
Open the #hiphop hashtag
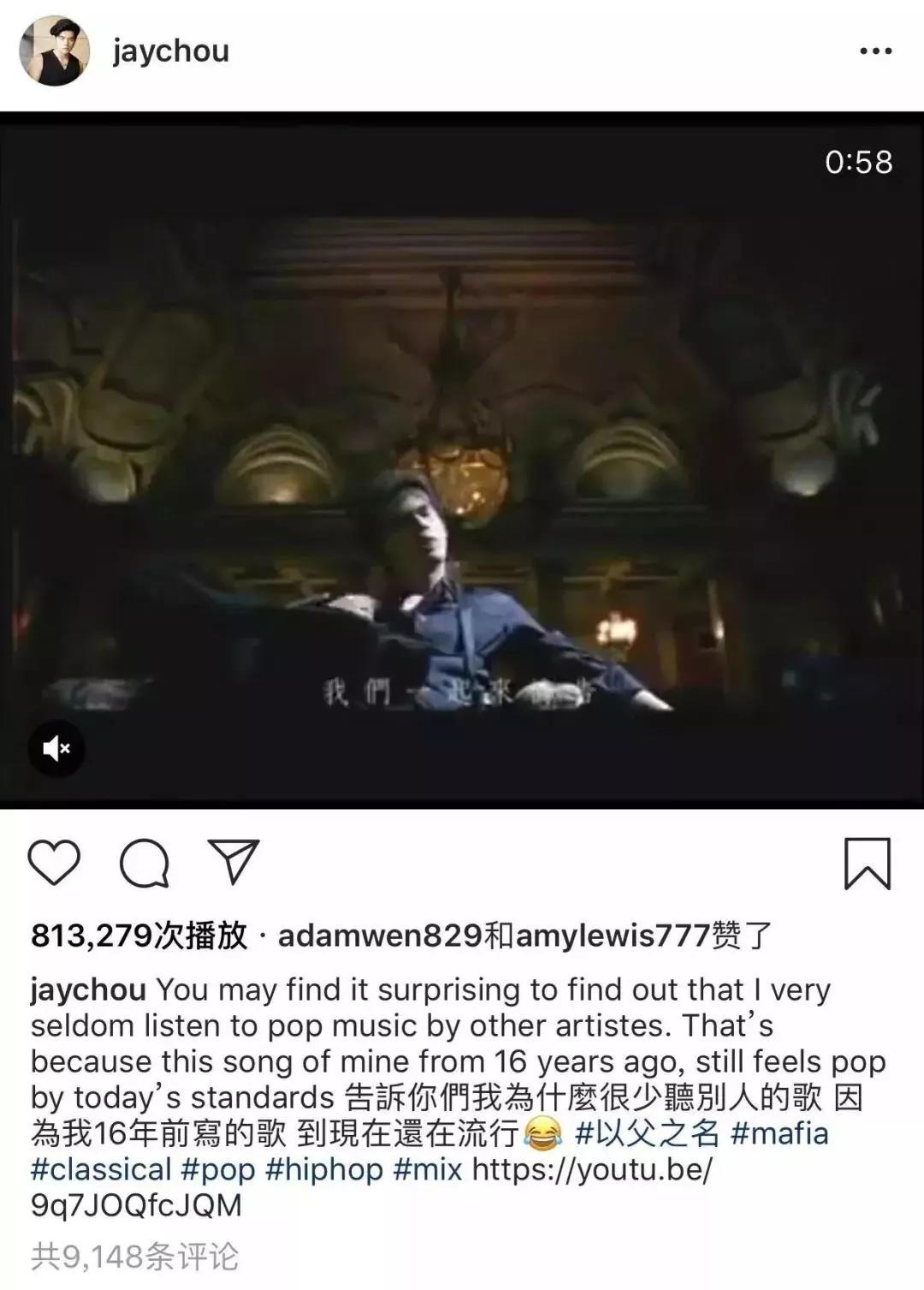coord(324,1170)
